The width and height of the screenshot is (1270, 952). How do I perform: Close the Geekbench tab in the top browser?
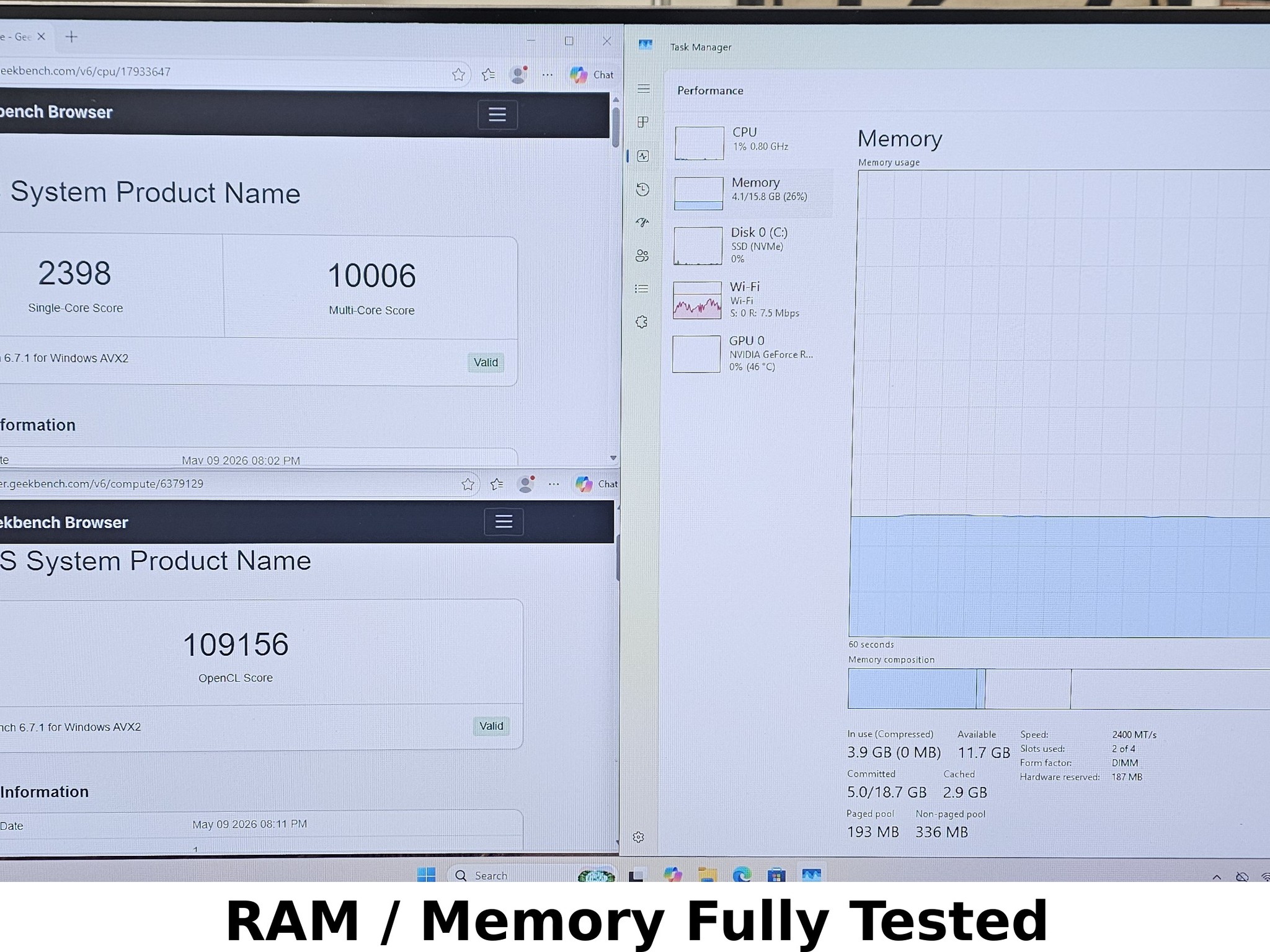point(41,37)
